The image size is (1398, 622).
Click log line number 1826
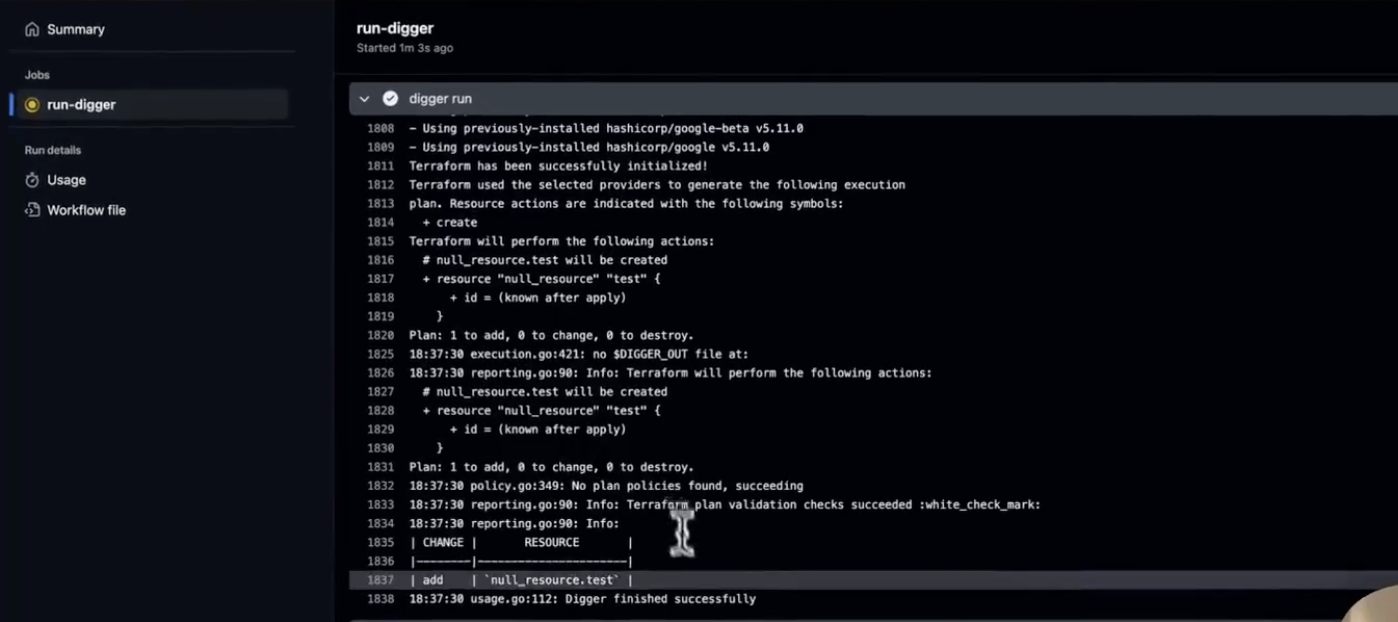pyautogui.click(x=380, y=373)
